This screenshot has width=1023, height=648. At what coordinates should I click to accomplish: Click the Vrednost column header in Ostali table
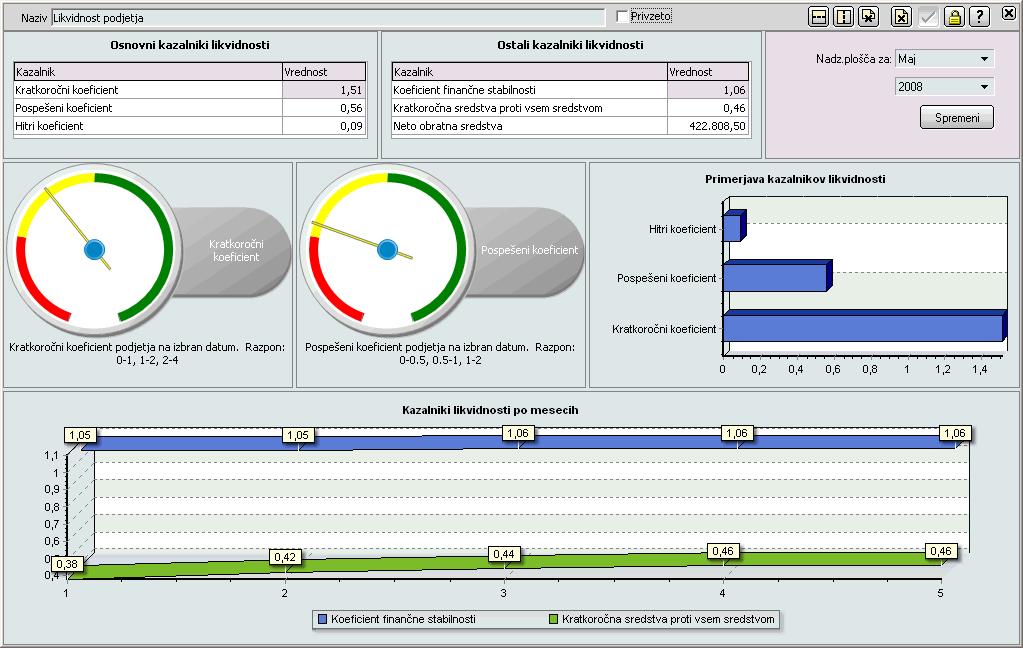pos(707,72)
